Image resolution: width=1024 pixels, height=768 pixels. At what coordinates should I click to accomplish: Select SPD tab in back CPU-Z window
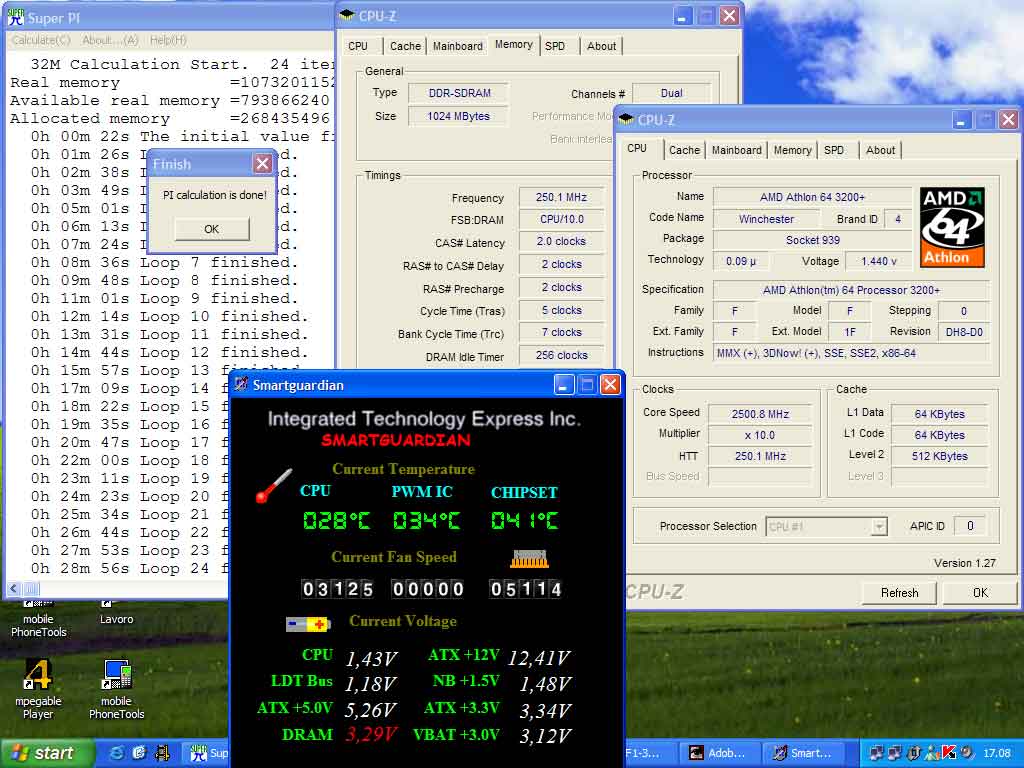(555, 46)
